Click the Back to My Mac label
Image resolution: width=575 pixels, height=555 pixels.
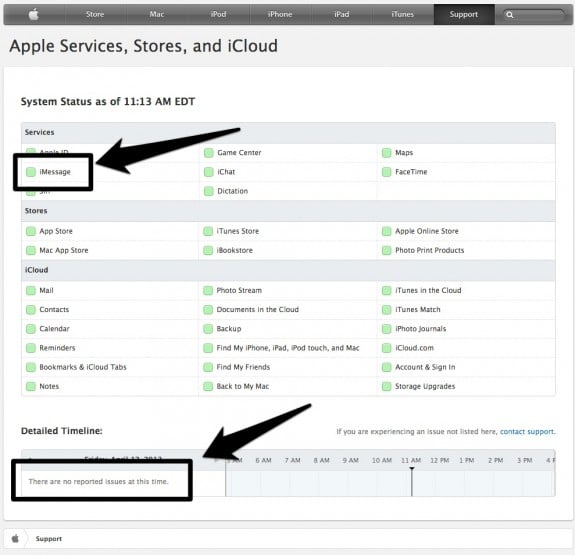(x=243, y=386)
